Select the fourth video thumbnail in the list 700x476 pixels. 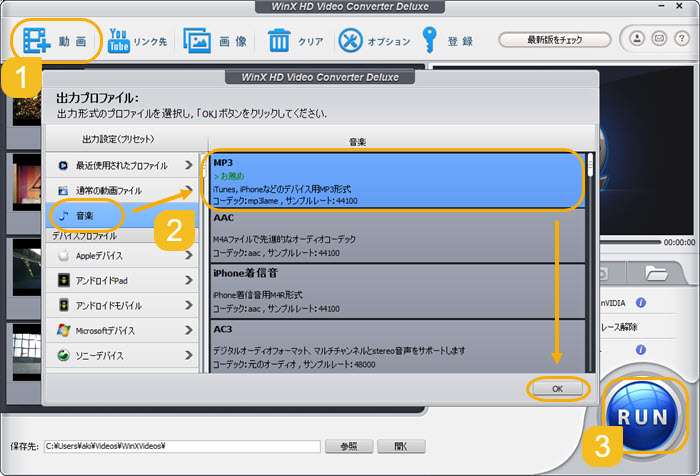click(27, 352)
